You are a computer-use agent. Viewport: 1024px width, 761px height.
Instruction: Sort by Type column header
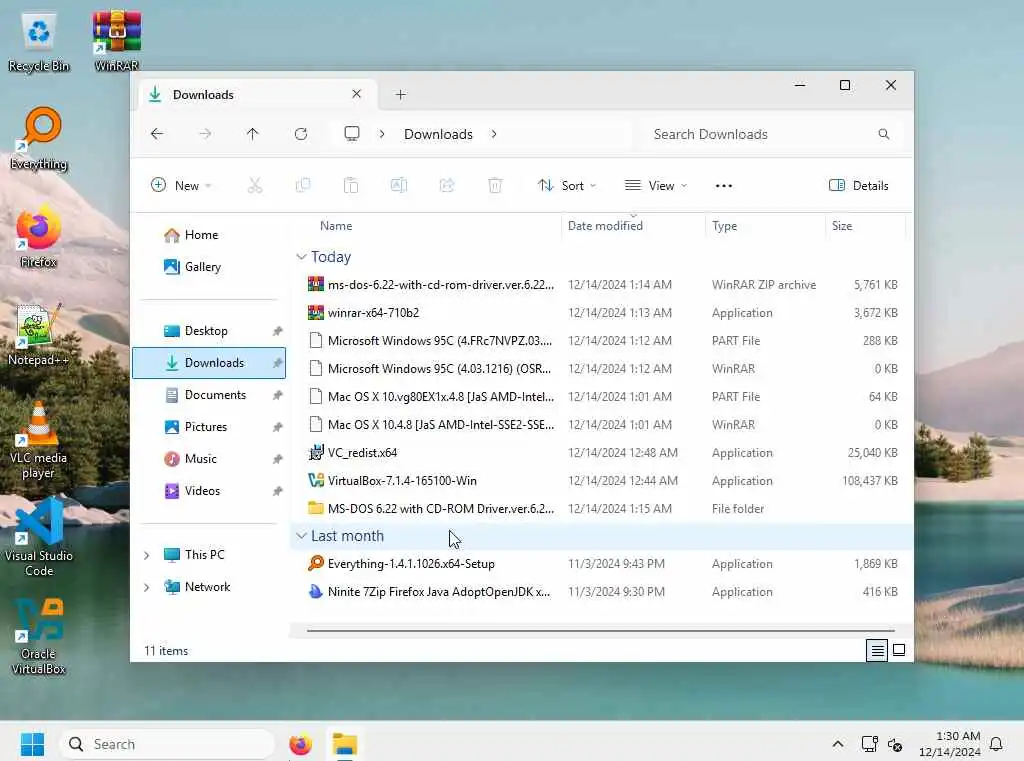pyautogui.click(x=724, y=226)
